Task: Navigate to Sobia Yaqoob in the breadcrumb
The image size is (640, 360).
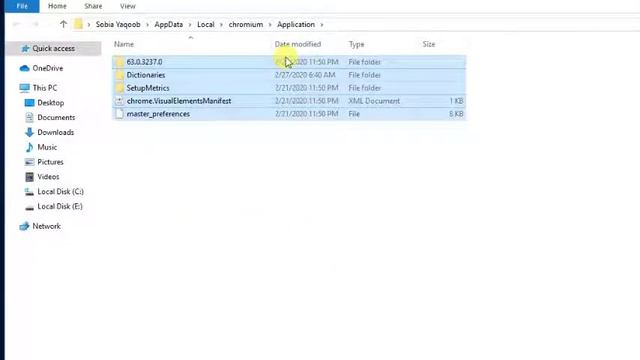Action: (118, 24)
